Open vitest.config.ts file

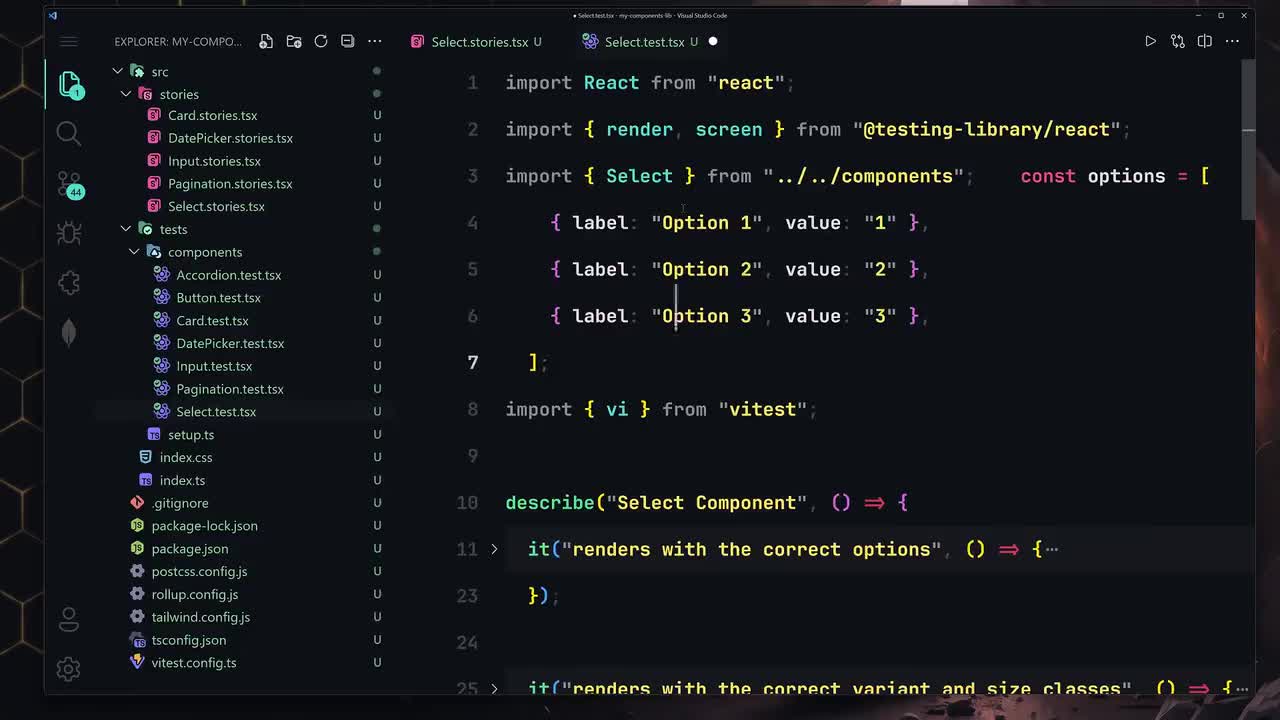pyautogui.click(x=193, y=663)
